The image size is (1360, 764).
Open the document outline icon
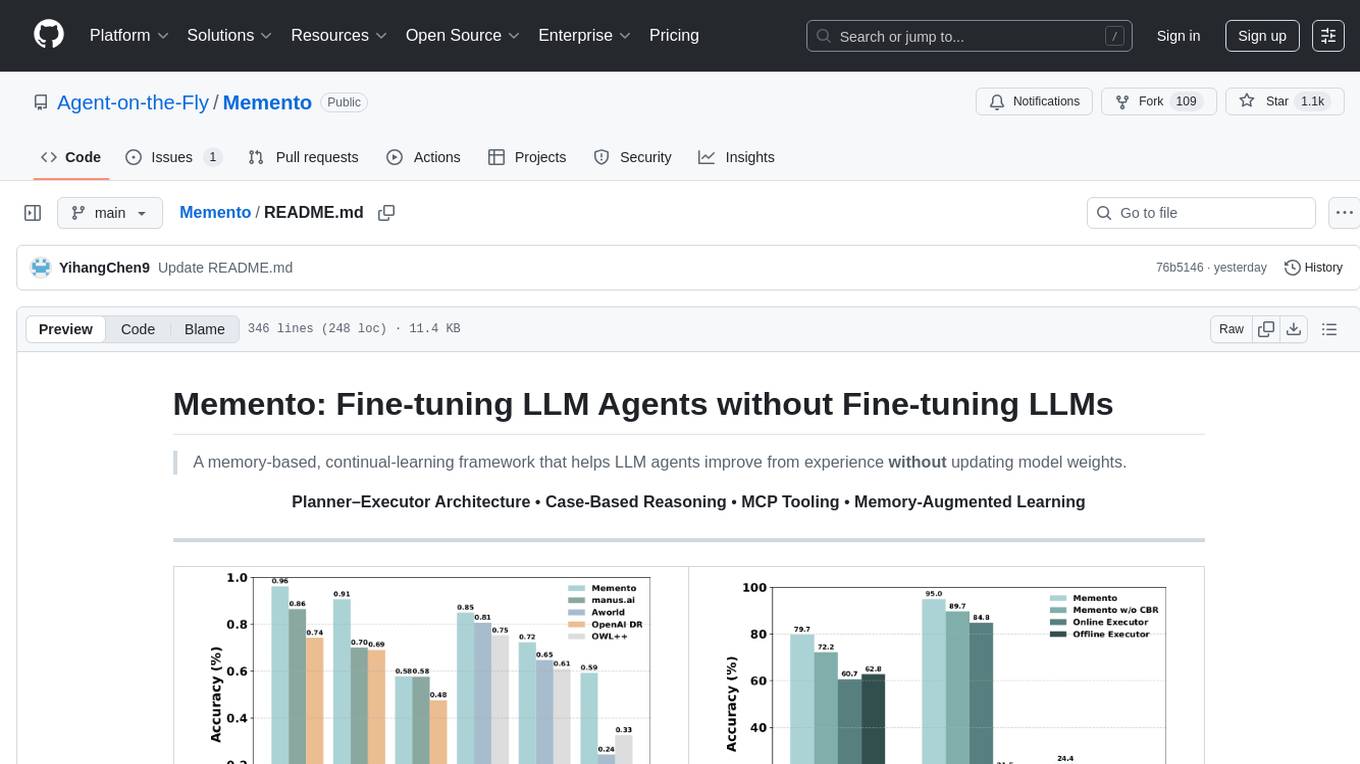(1330, 329)
